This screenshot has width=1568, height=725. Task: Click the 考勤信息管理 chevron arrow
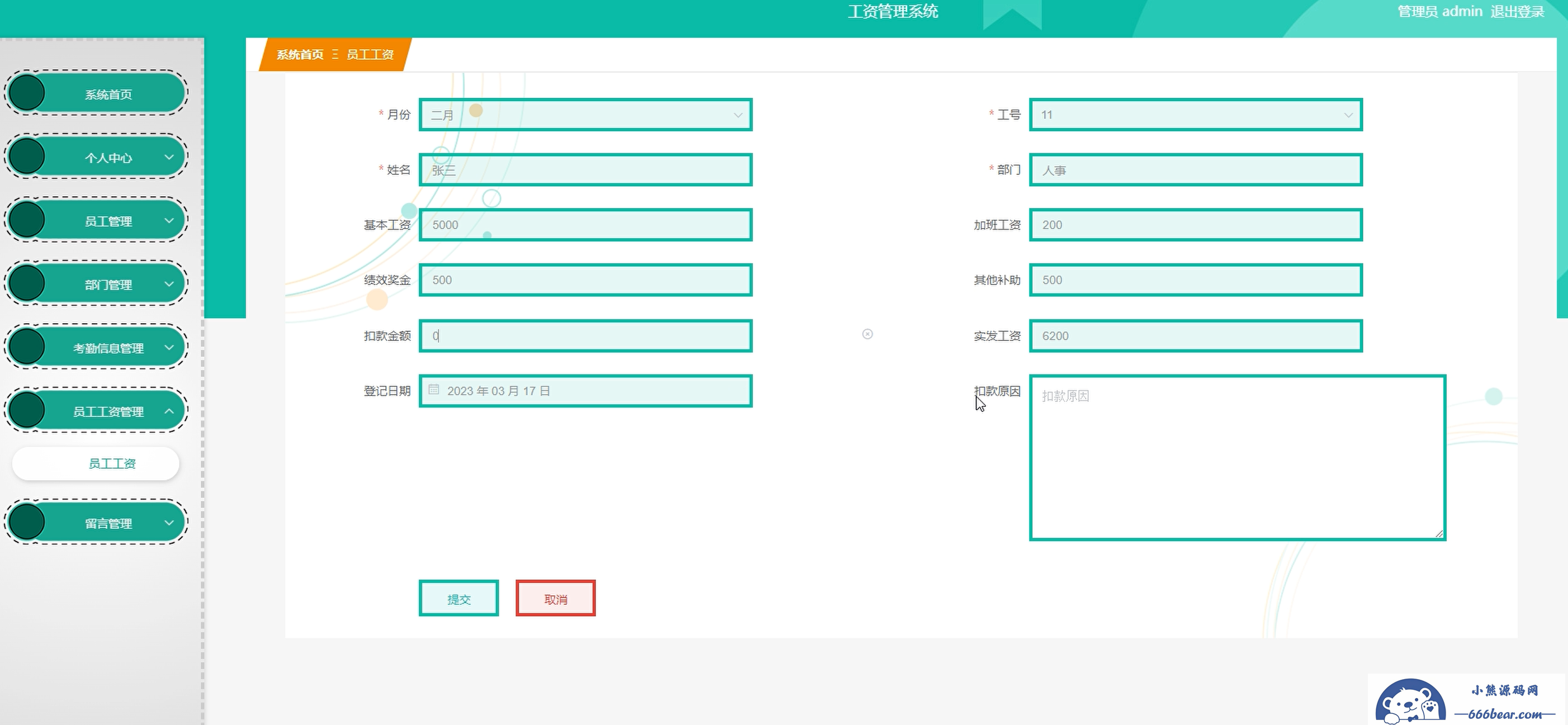point(169,348)
